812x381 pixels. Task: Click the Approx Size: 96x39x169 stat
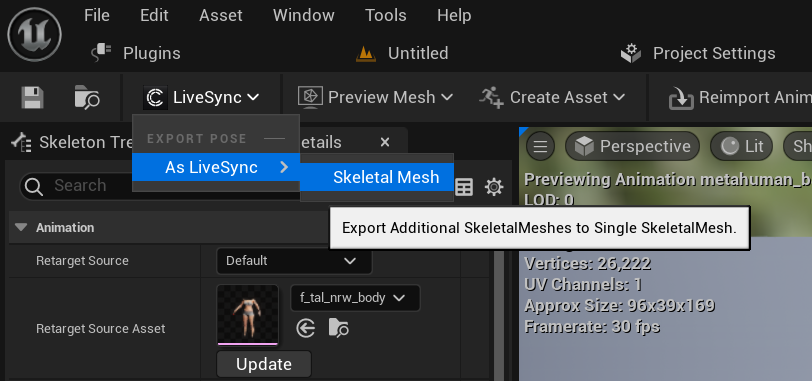(x=619, y=305)
